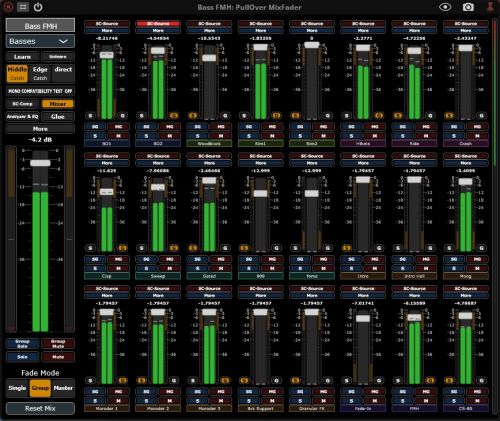
Task: Mute the Moog channel with M button
Action: [477, 268]
